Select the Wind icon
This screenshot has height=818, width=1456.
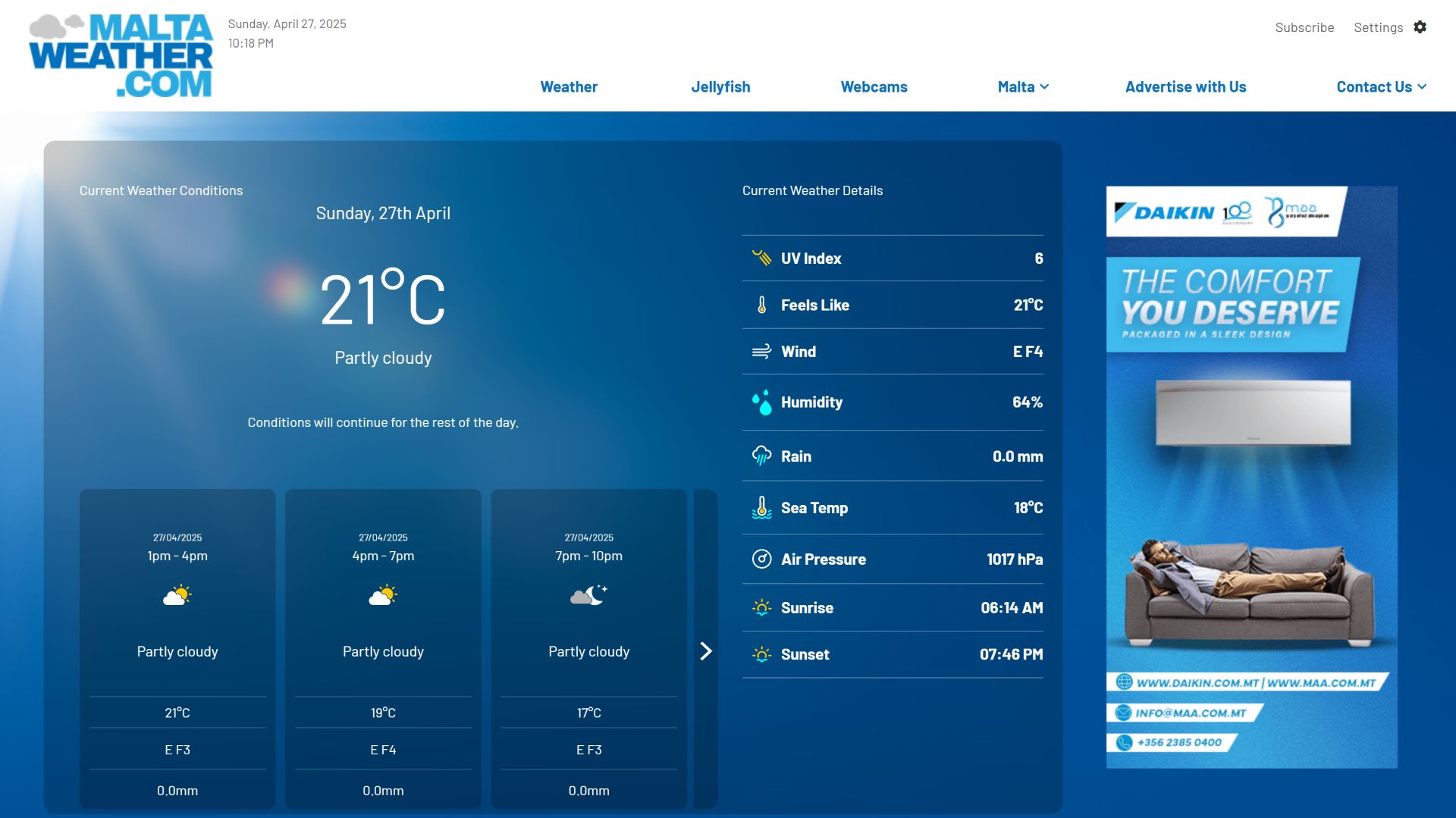coord(761,352)
